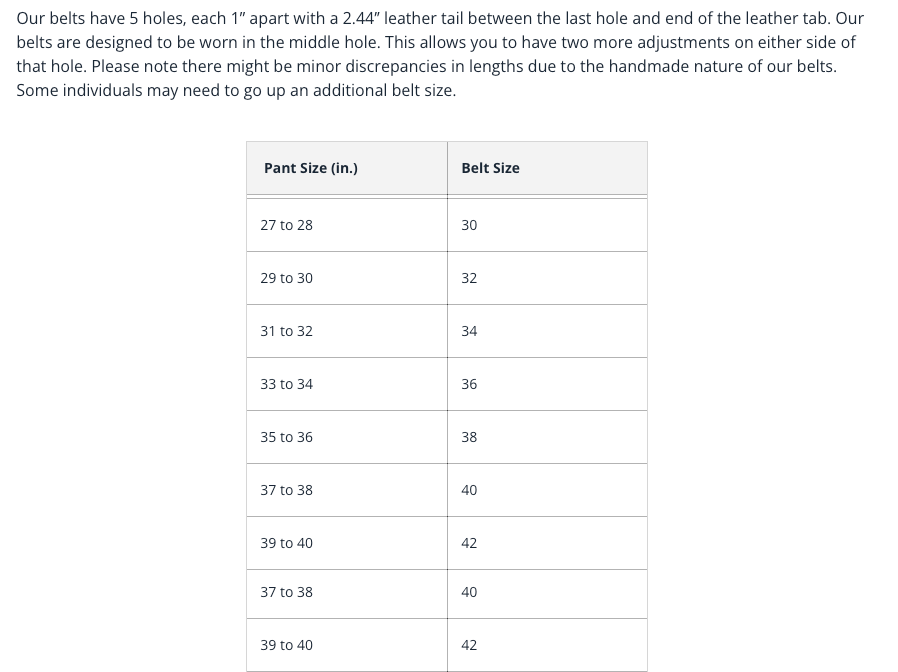Select the 27 to 28 pant size cell

[x=346, y=225]
